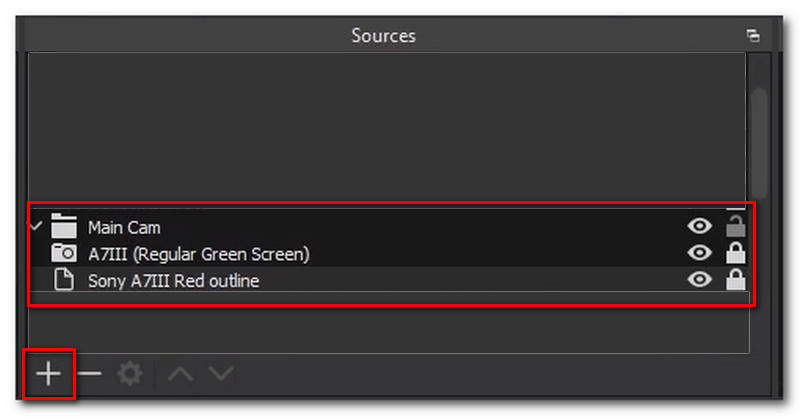Select the Sony A7III Red outline source
The height and width of the screenshot is (417, 800).
(x=173, y=282)
